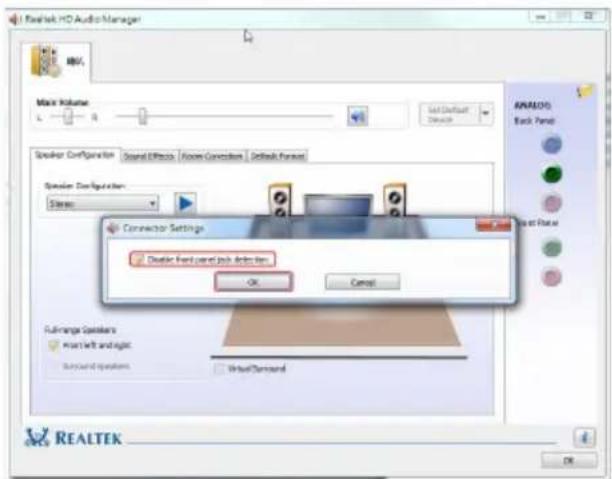Click the green Front Panel jack

(552, 248)
